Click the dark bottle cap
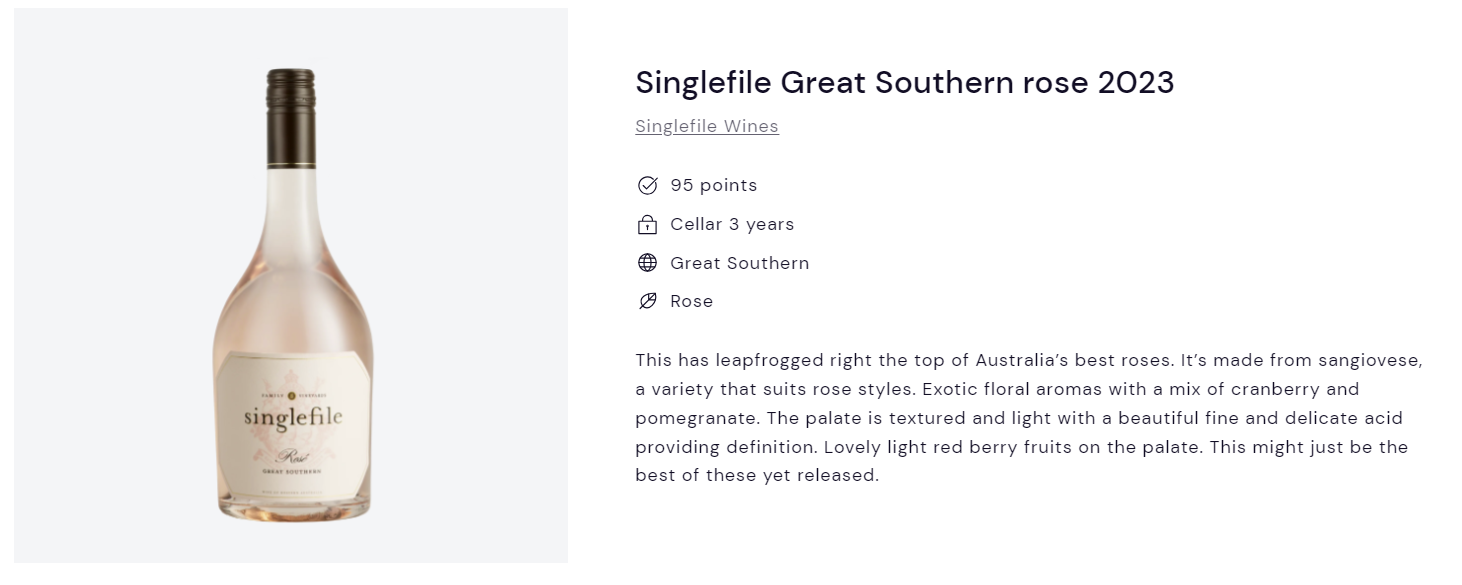Screen dimensions: 1462x585 (x=291, y=117)
